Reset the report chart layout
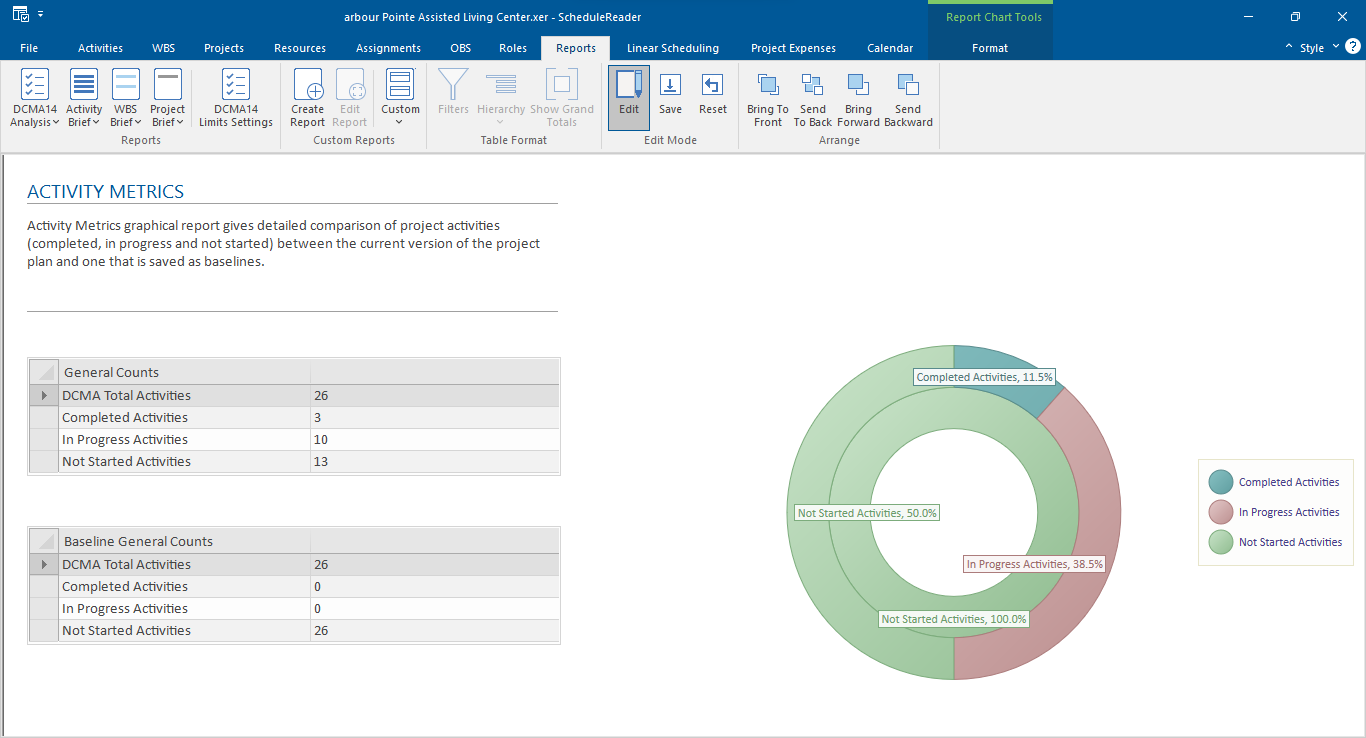 pos(713,97)
